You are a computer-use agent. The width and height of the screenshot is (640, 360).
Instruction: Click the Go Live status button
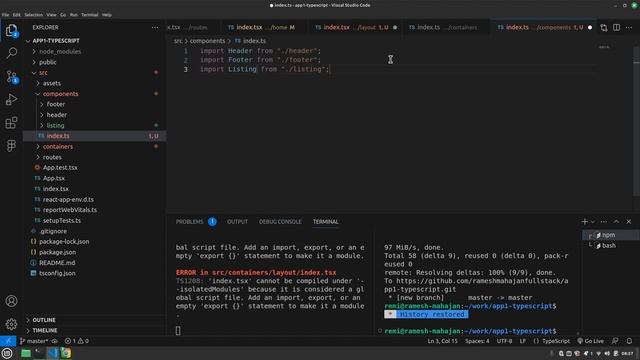coord(591,341)
